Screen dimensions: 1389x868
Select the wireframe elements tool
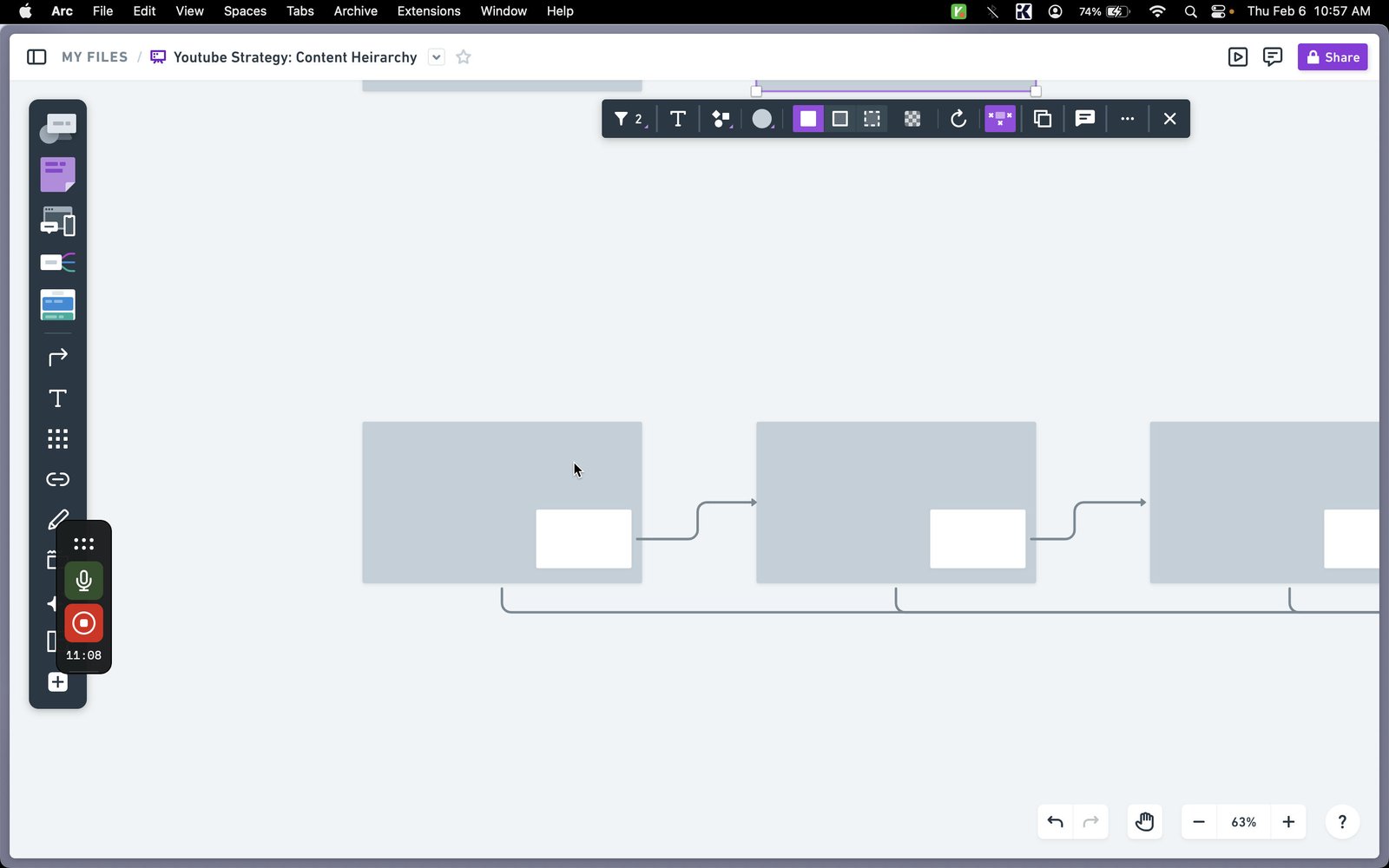(x=57, y=221)
